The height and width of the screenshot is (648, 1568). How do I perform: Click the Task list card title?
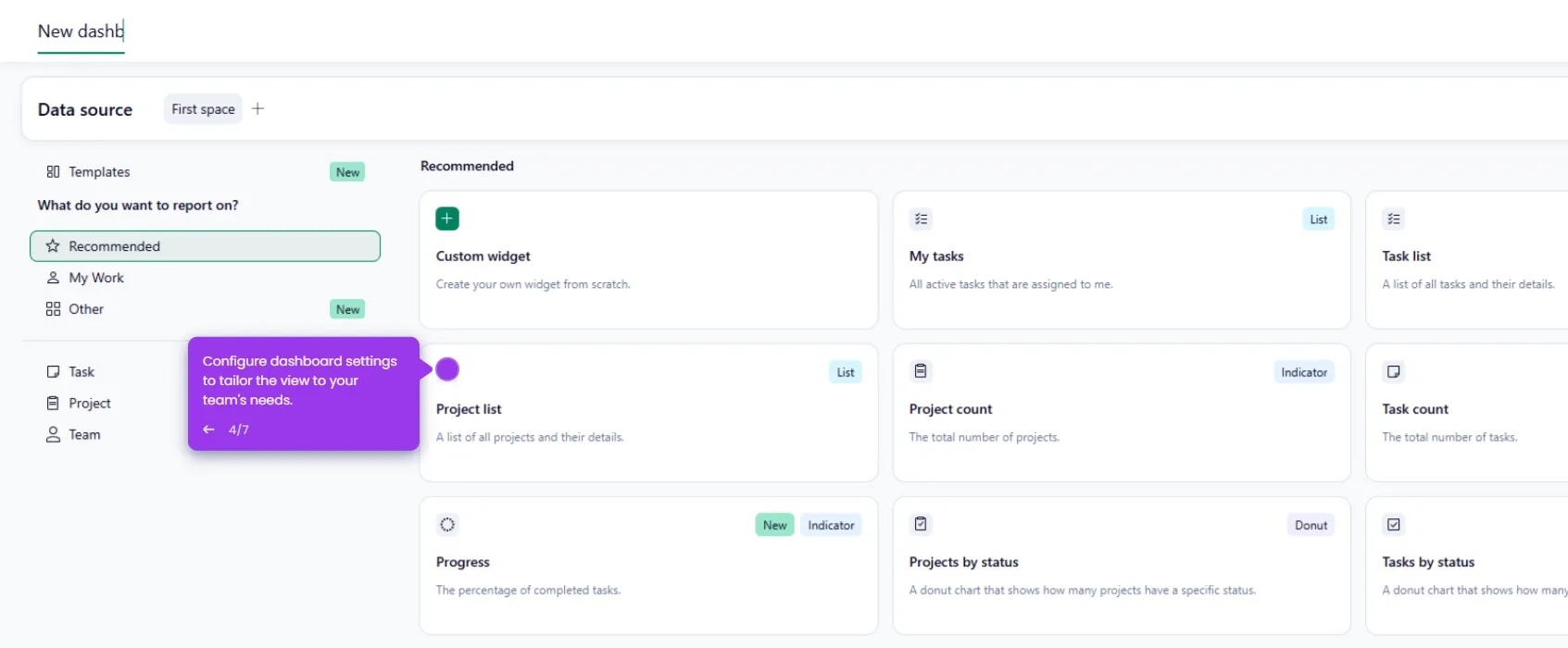(x=1406, y=256)
